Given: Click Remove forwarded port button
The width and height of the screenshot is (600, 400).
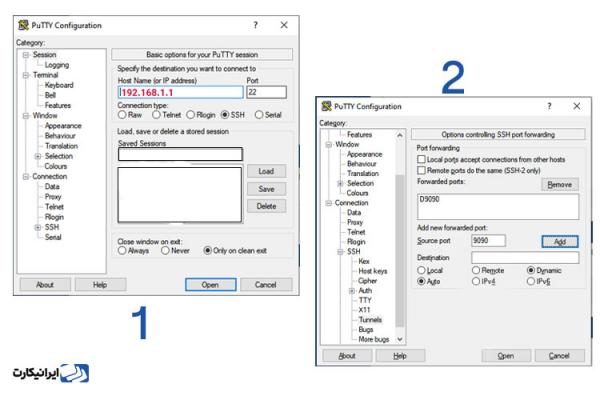Looking at the screenshot, I should pos(559,184).
